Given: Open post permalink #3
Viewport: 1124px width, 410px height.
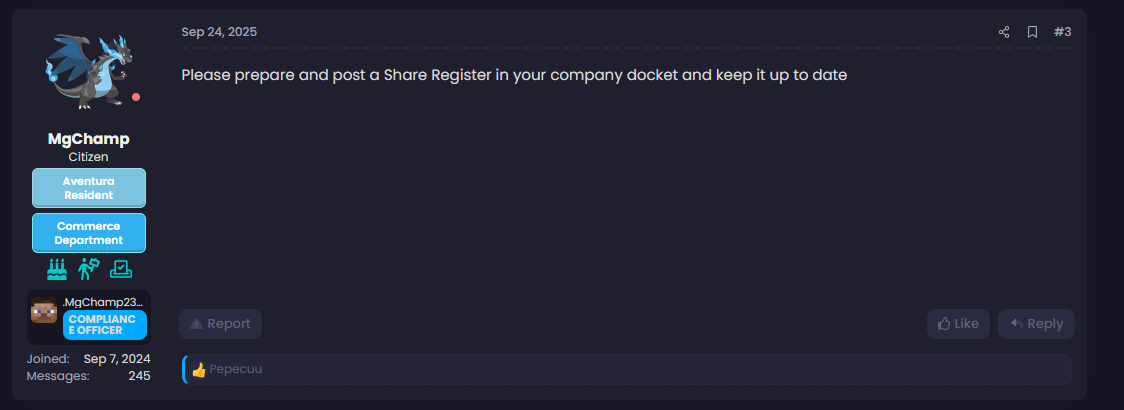Looking at the screenshot, I should click(x=1062, y=32).
